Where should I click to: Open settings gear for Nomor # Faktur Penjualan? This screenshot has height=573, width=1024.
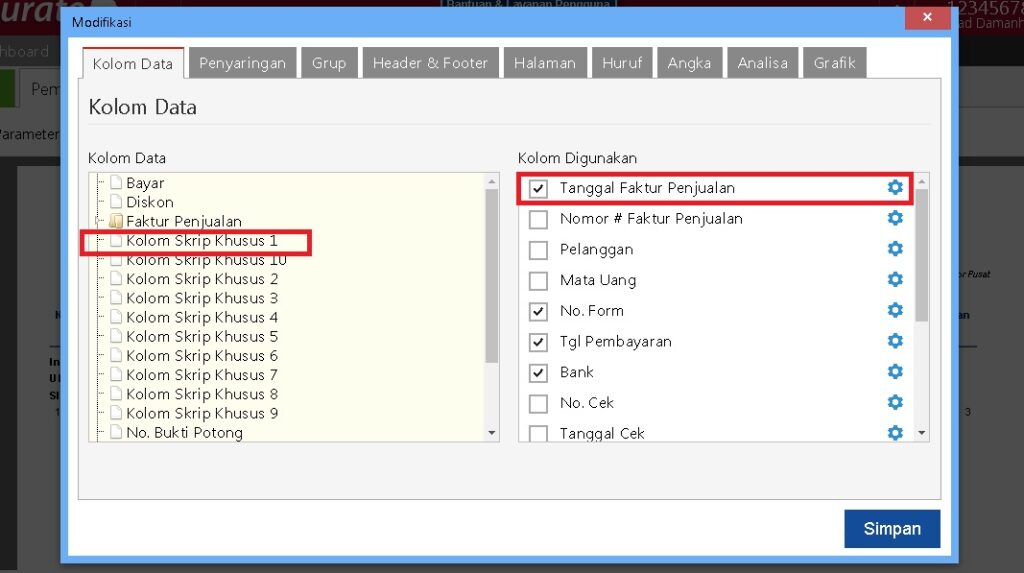click(895, 218)
